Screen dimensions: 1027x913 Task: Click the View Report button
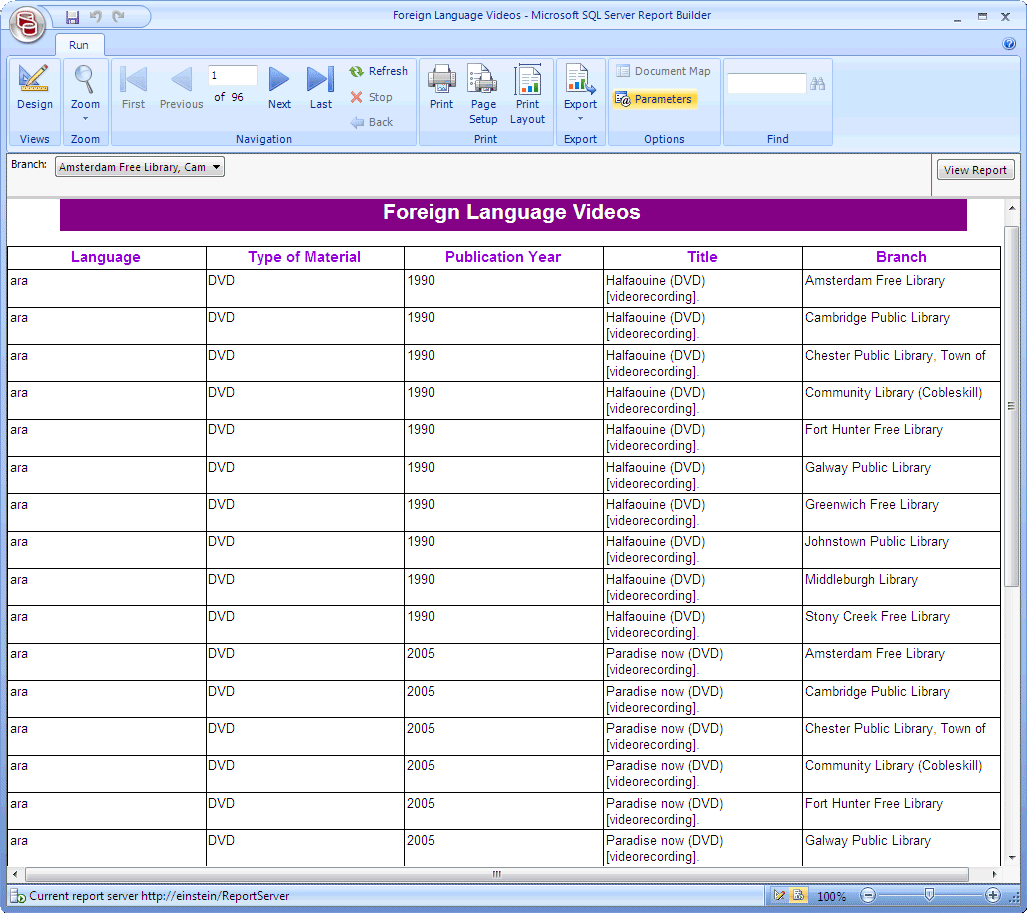click(x=975, y=170)
